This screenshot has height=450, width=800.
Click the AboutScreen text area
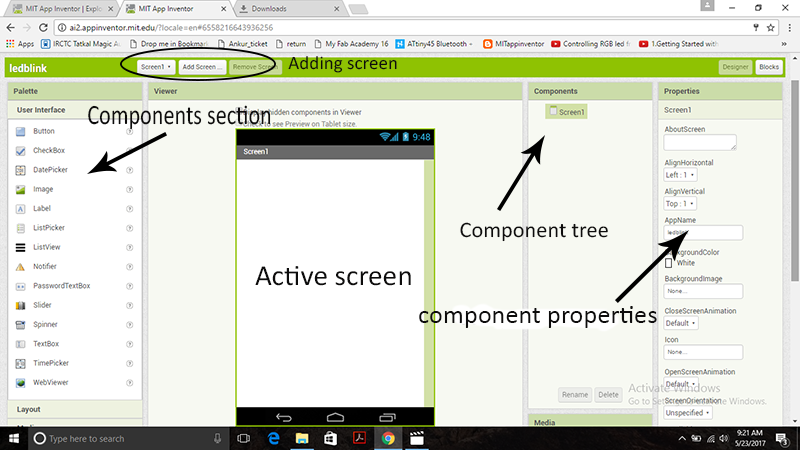tap(700, 142)
